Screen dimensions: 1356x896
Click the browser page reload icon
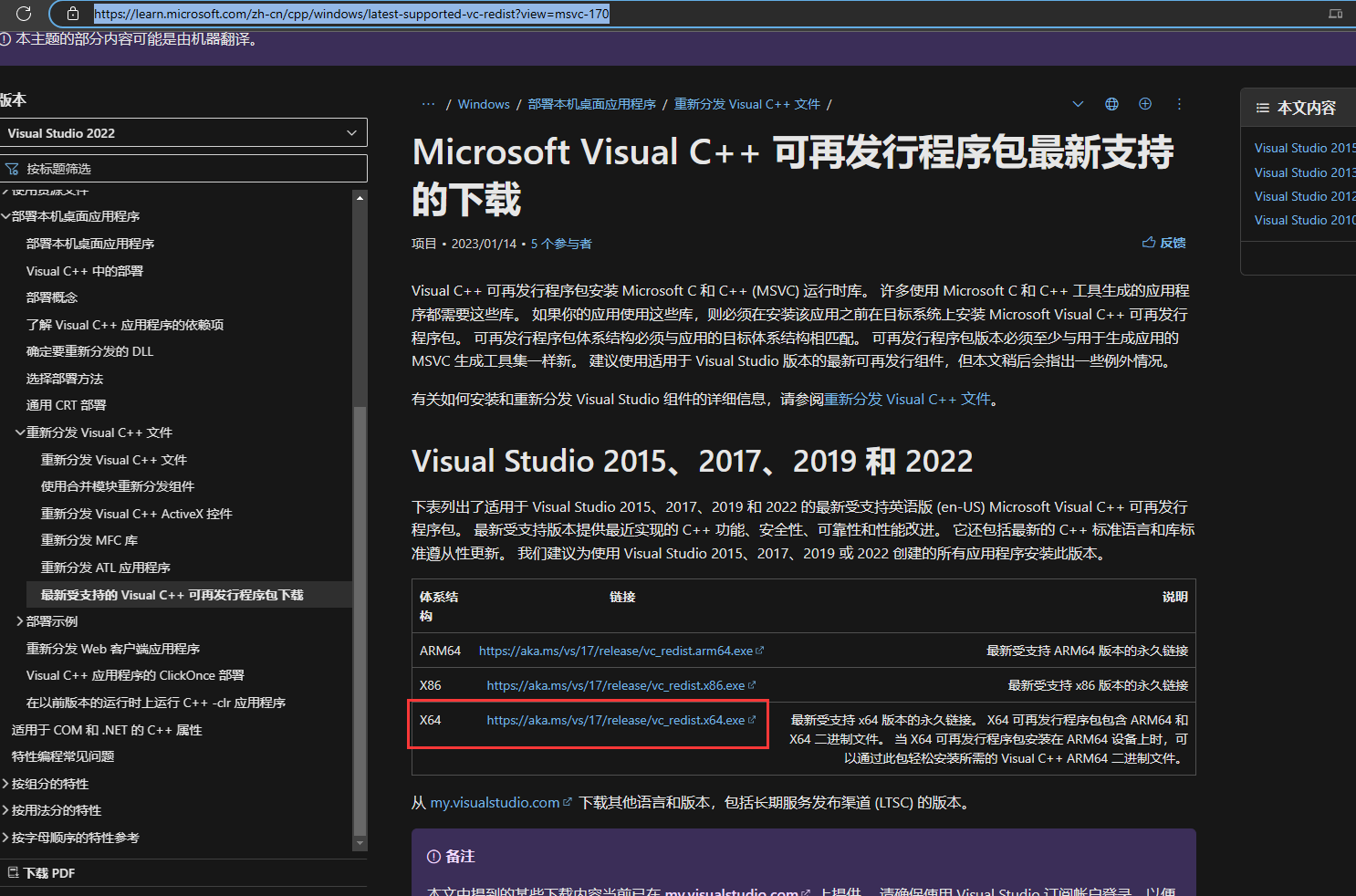[25, 14]
